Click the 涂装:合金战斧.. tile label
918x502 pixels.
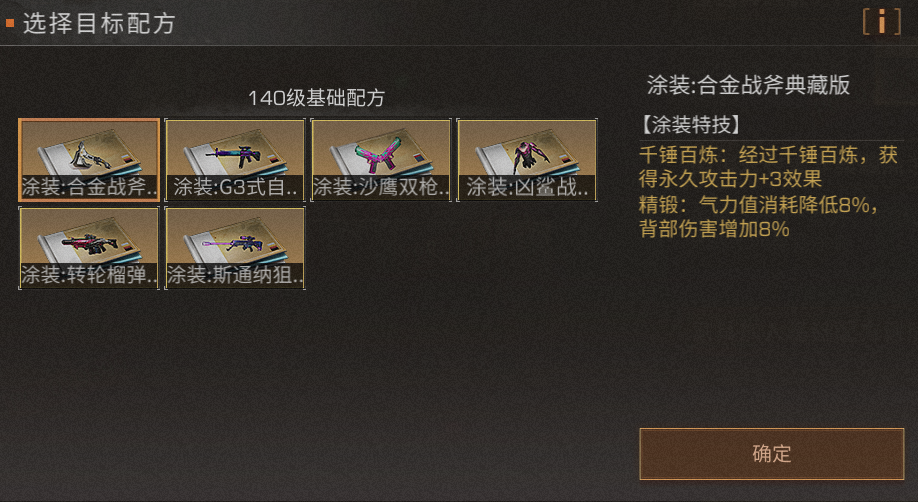[x=89, y=187]
